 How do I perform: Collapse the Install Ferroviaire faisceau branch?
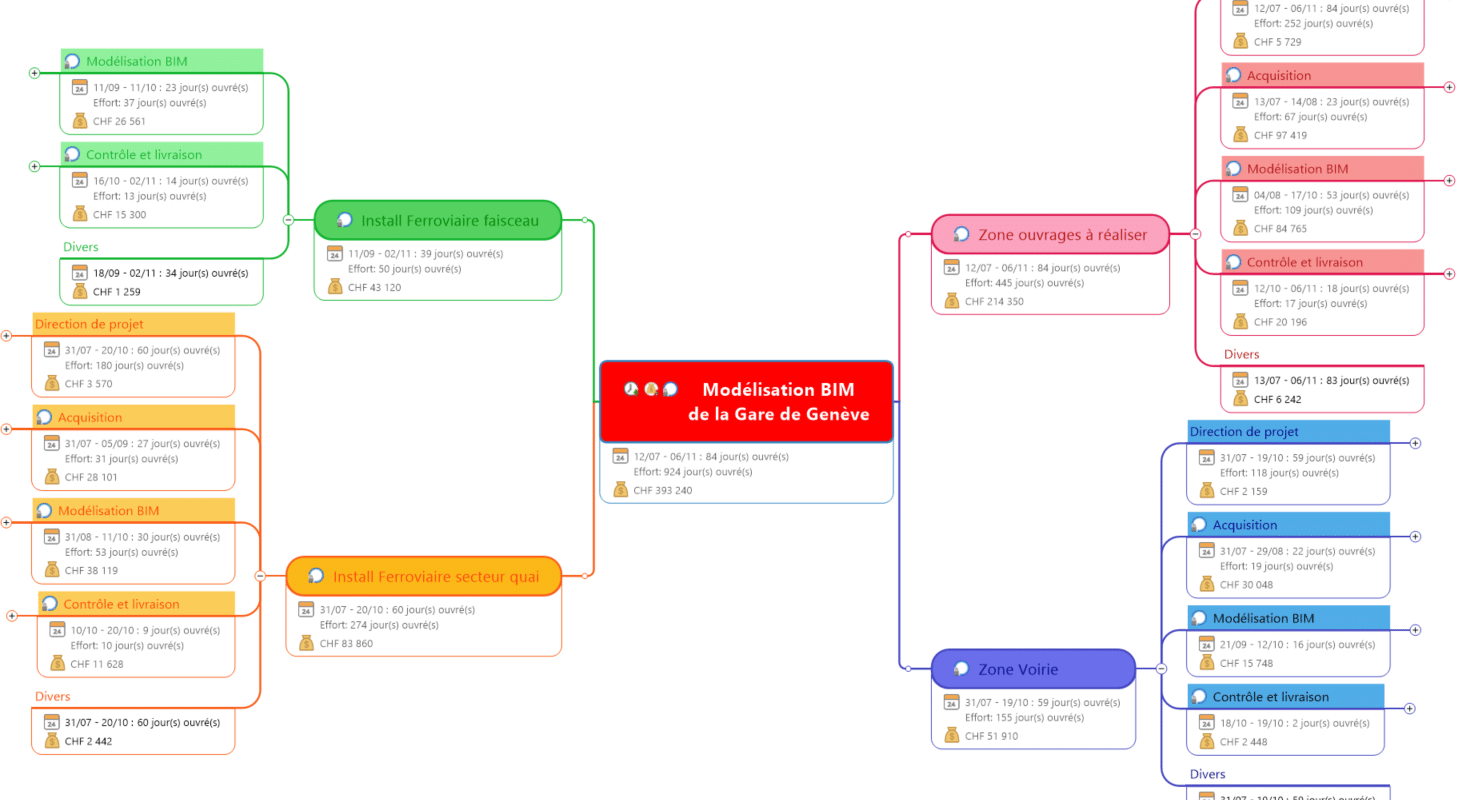coord(288,219)
